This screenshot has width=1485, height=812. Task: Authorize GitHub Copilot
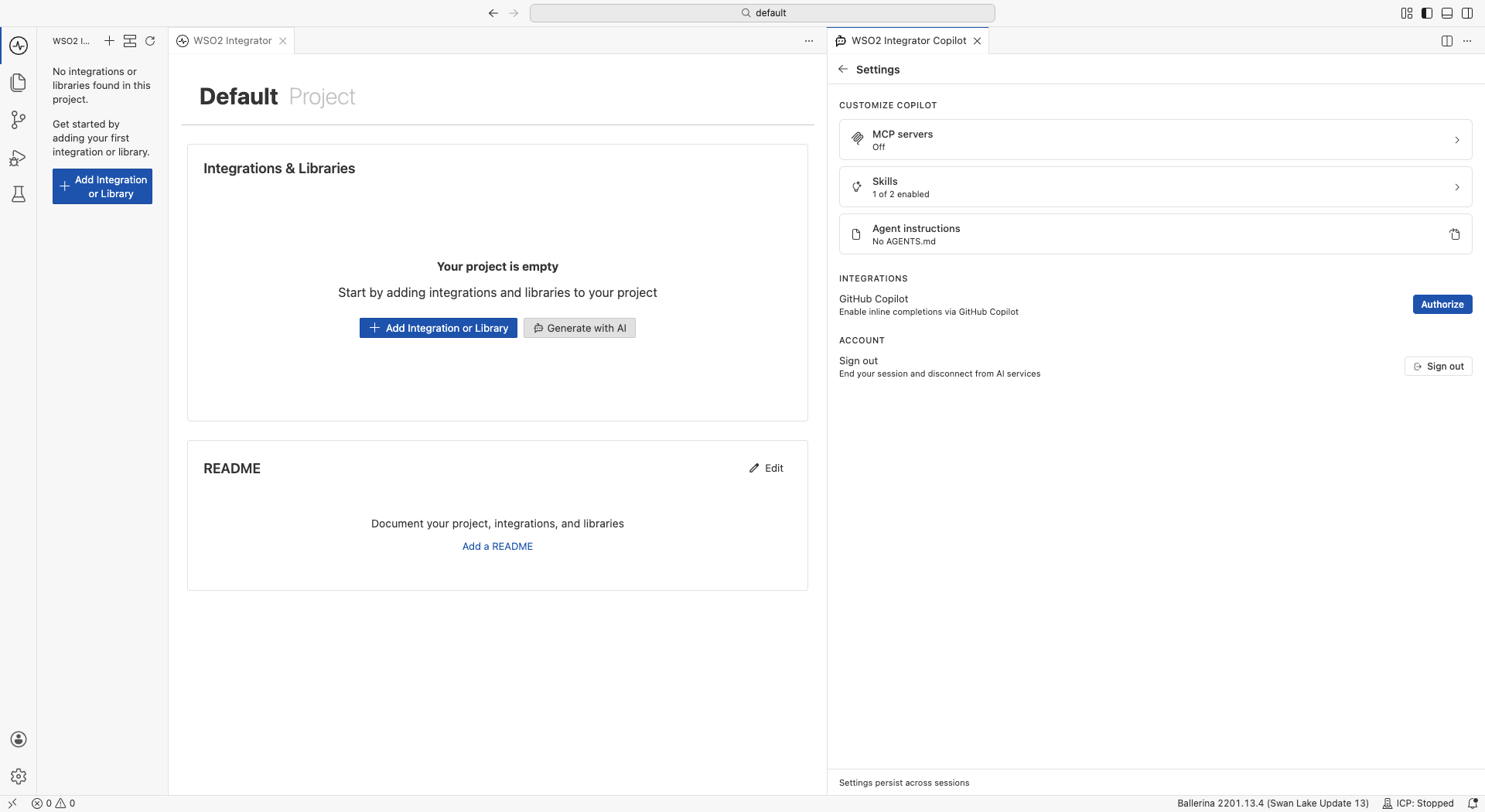click(1442, 305)
